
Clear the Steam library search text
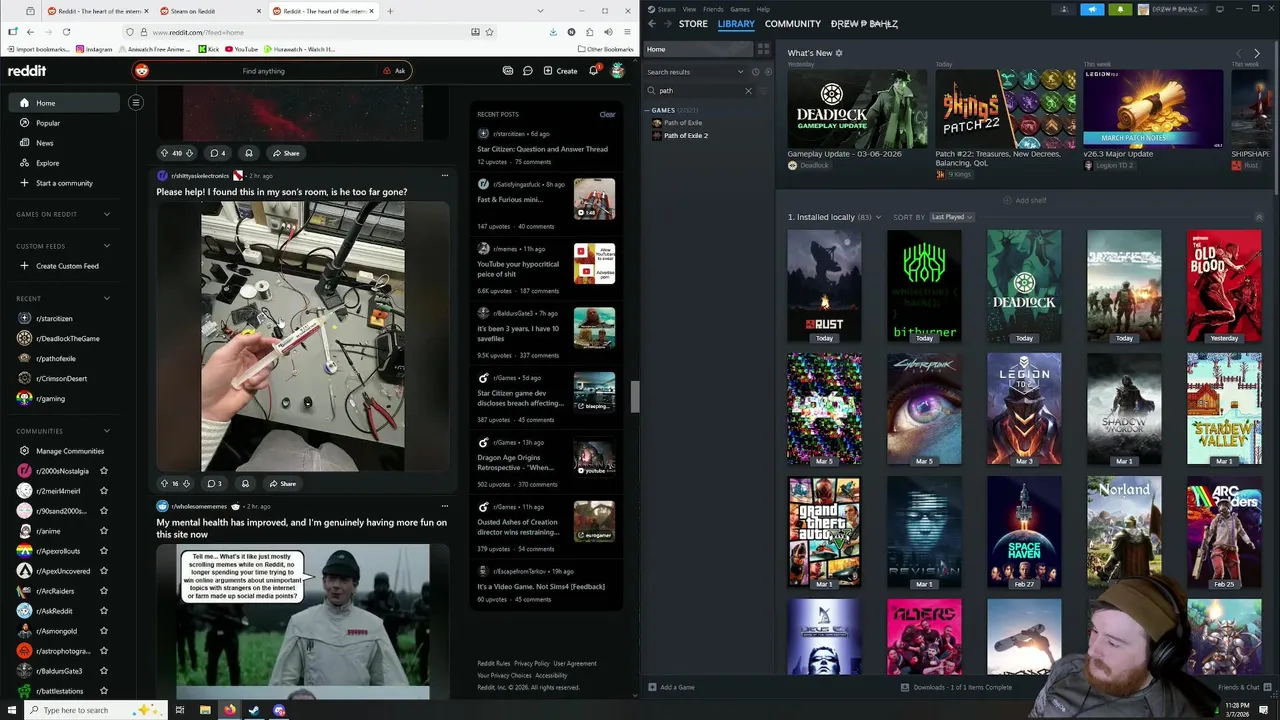point(748,91)
